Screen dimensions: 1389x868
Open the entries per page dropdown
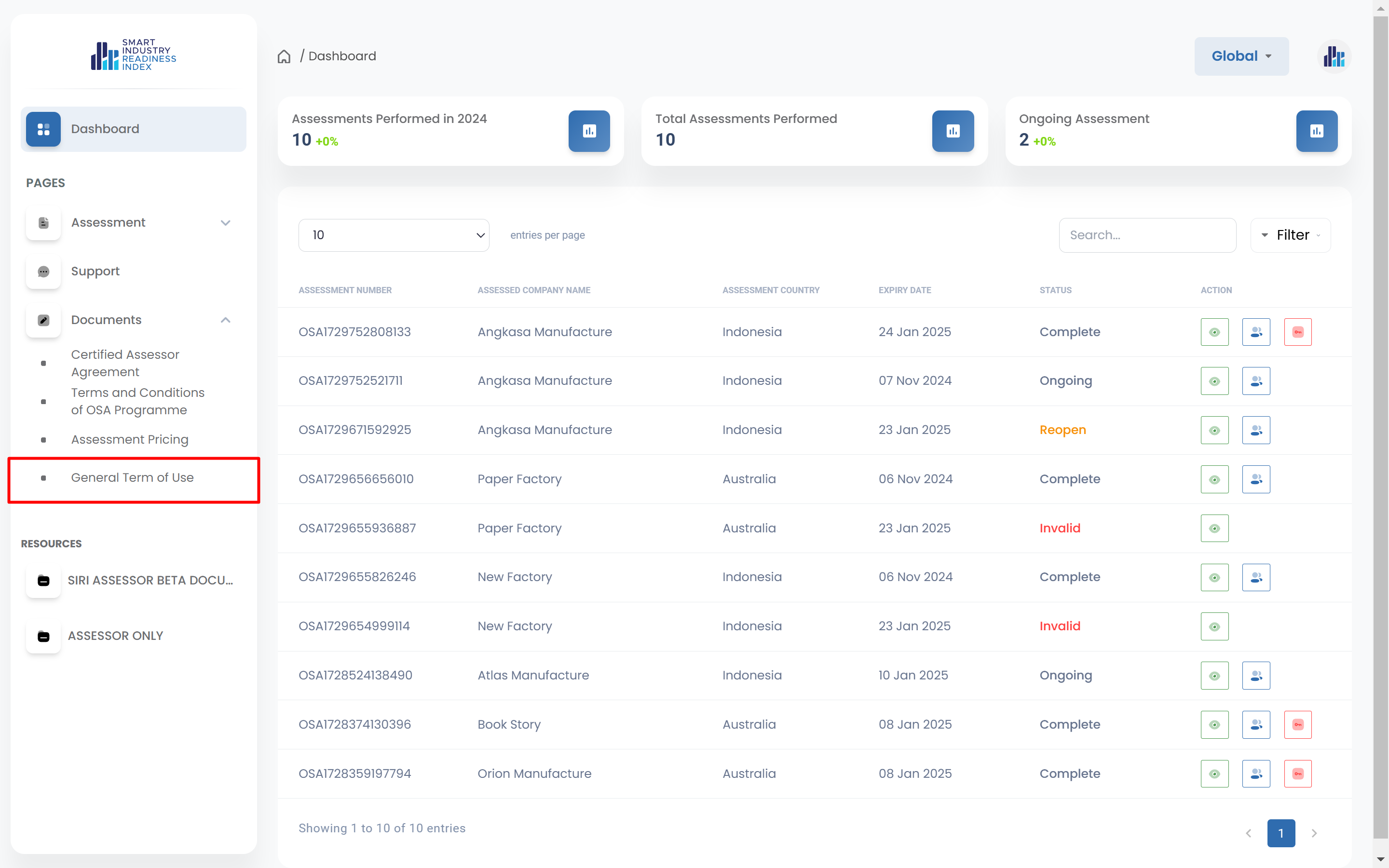pyautogui.click(x=393, y=235)
